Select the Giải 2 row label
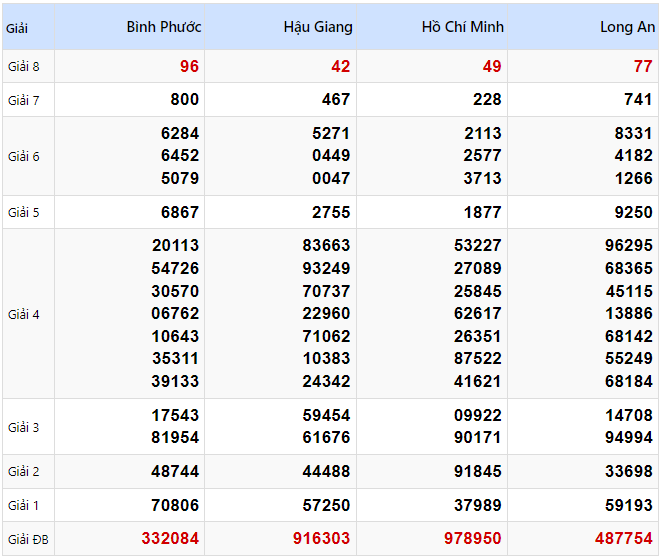661x559 pixels. [x=23, y=471]
